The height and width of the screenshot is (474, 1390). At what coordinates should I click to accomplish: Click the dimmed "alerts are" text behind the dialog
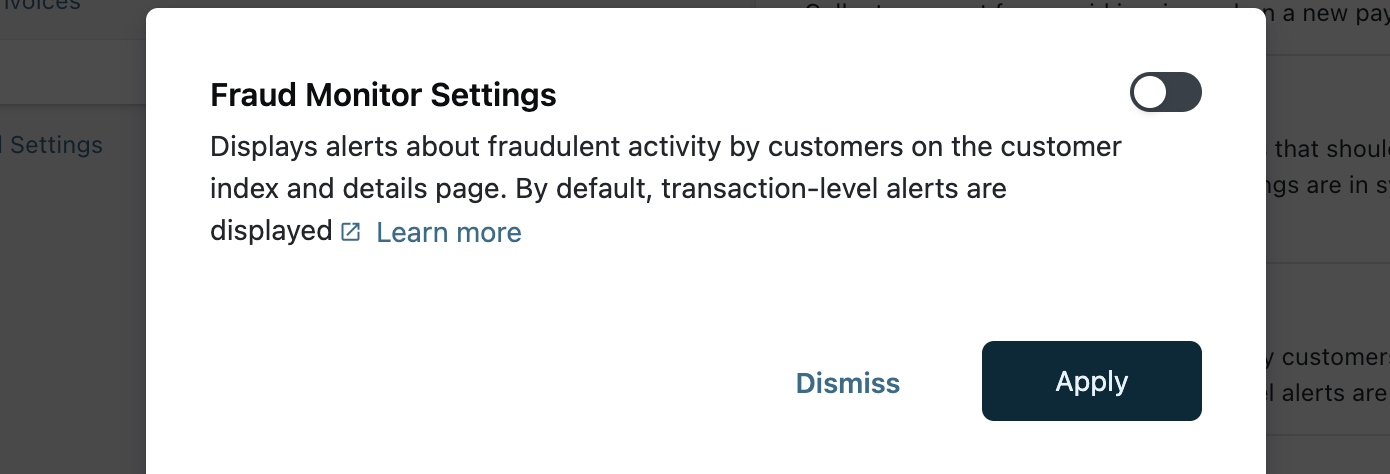pos(1332,392)
